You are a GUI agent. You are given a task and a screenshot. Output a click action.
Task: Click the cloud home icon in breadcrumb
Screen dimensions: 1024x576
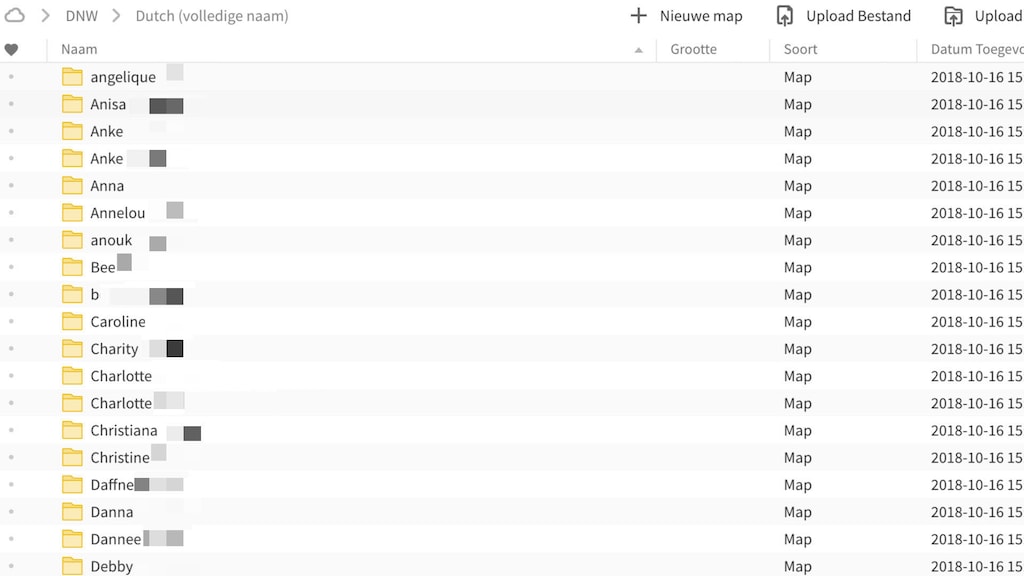click(15, 15)
